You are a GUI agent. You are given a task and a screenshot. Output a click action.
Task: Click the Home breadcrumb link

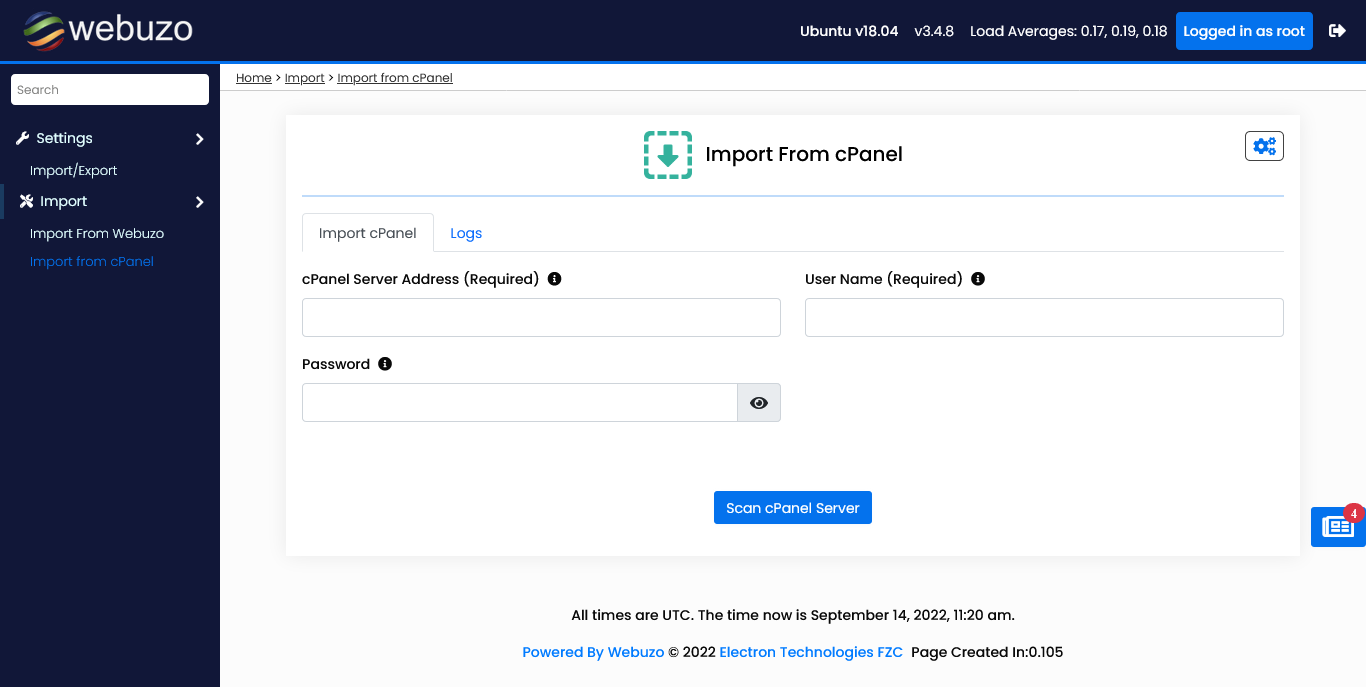click(253, 77)
